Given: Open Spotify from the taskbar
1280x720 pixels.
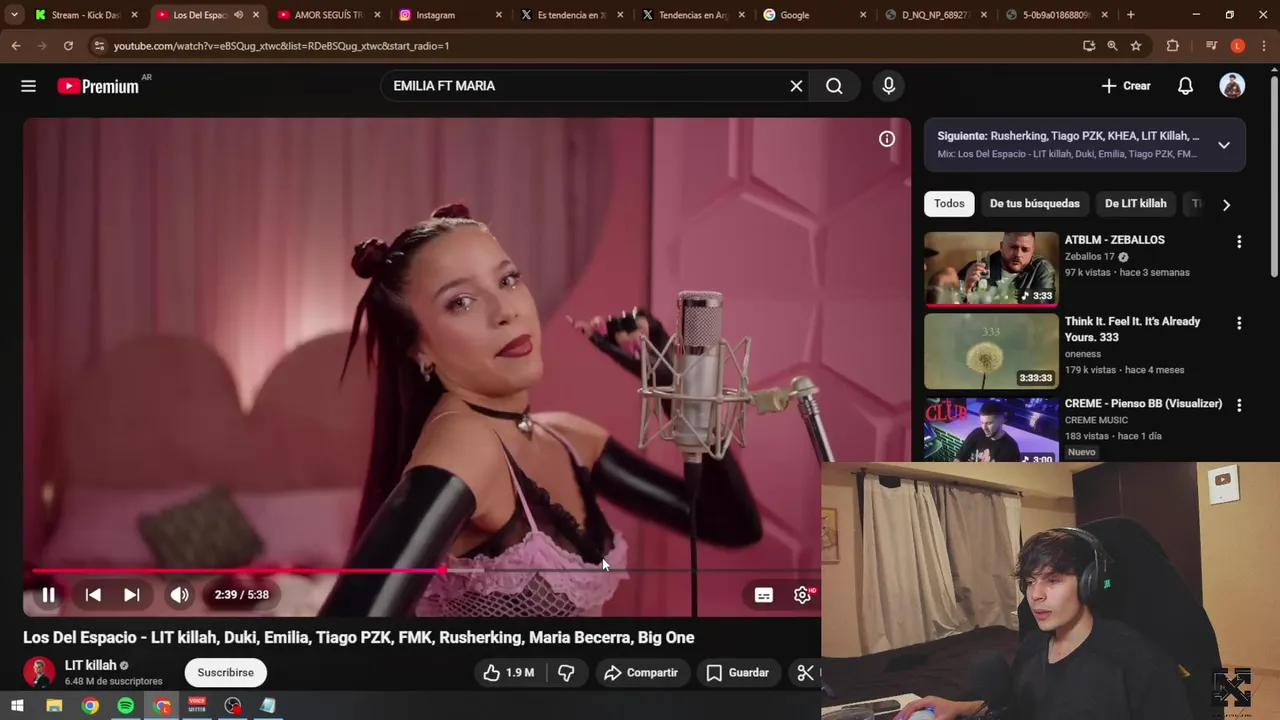Looking at the screenshot, I should pos(126,706).
